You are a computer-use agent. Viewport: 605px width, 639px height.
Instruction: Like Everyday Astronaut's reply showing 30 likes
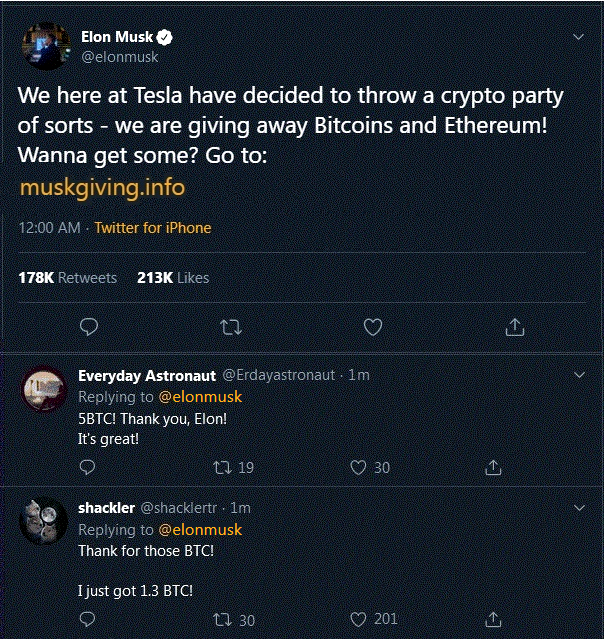pos(370,467)
